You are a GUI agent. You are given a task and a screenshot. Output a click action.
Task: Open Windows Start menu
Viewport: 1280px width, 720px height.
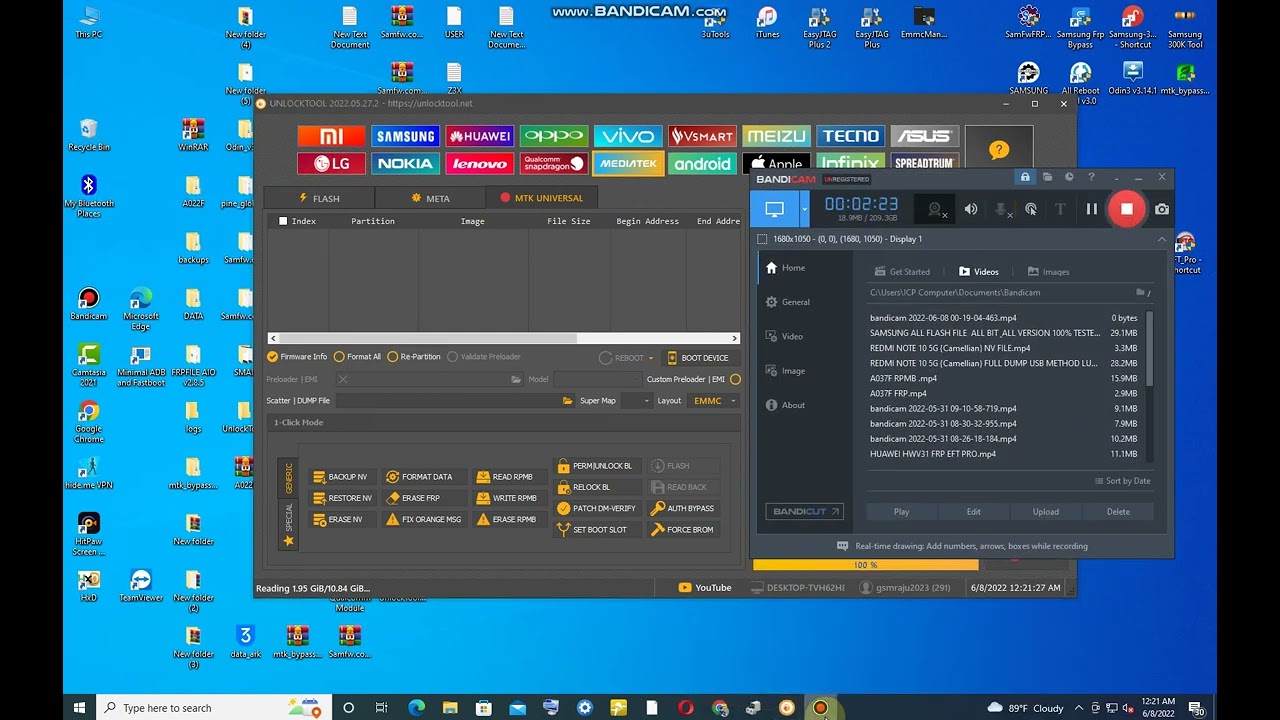(79, 708)
